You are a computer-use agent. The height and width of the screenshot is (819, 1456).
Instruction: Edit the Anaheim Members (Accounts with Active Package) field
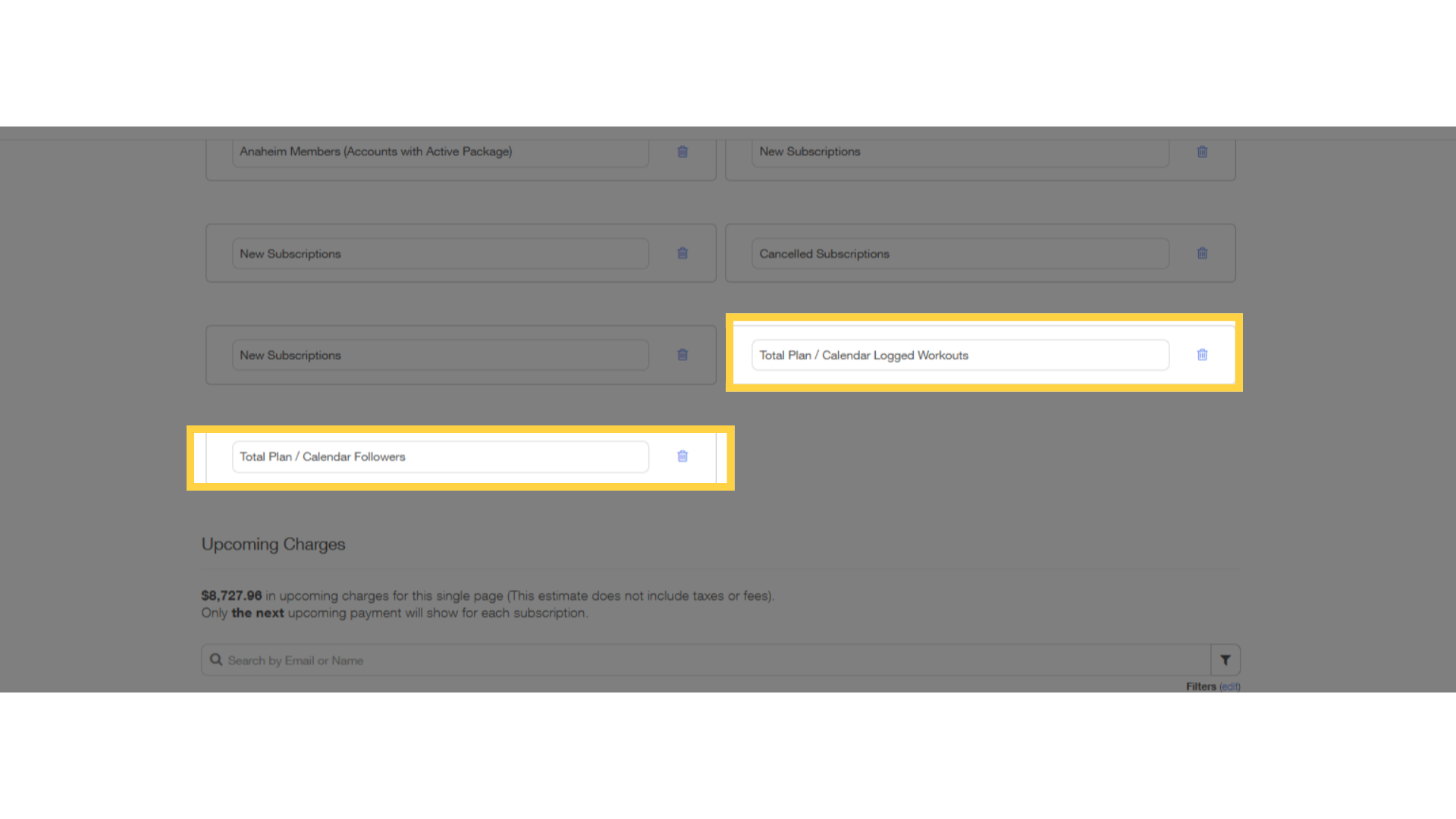[441, 152]
